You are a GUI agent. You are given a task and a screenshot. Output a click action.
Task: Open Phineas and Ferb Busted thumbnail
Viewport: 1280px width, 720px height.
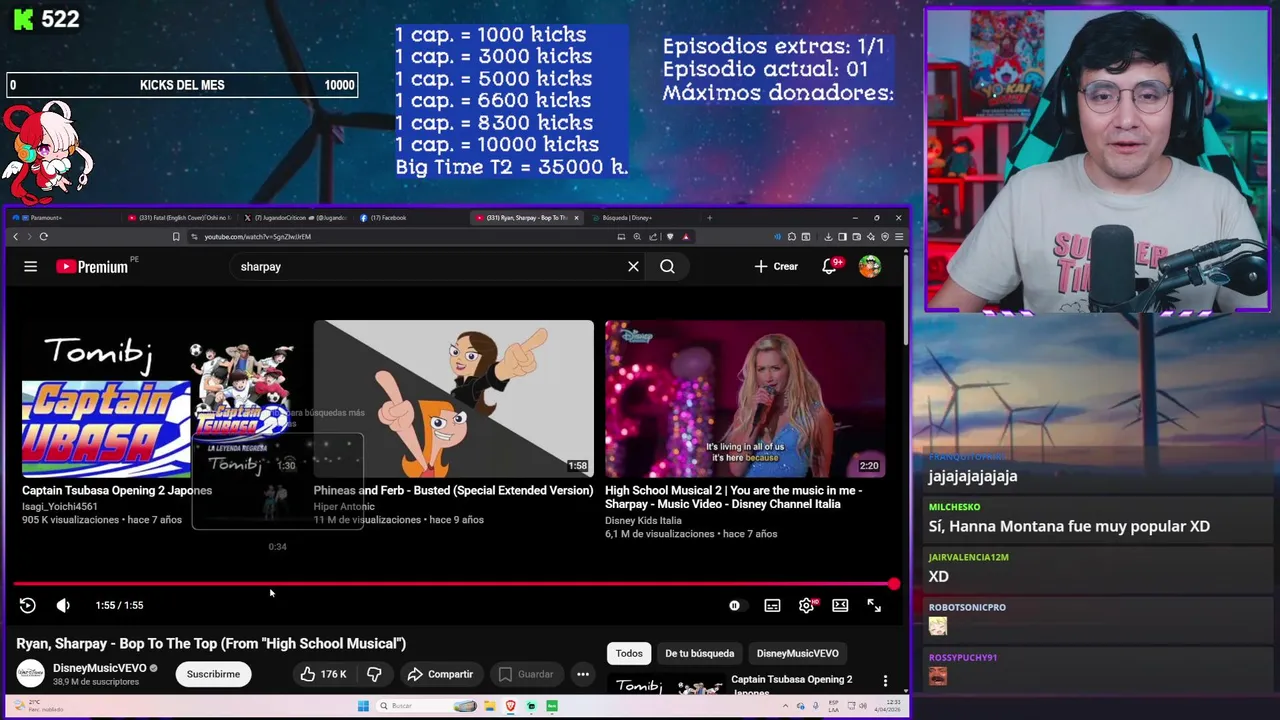(453, 400)
